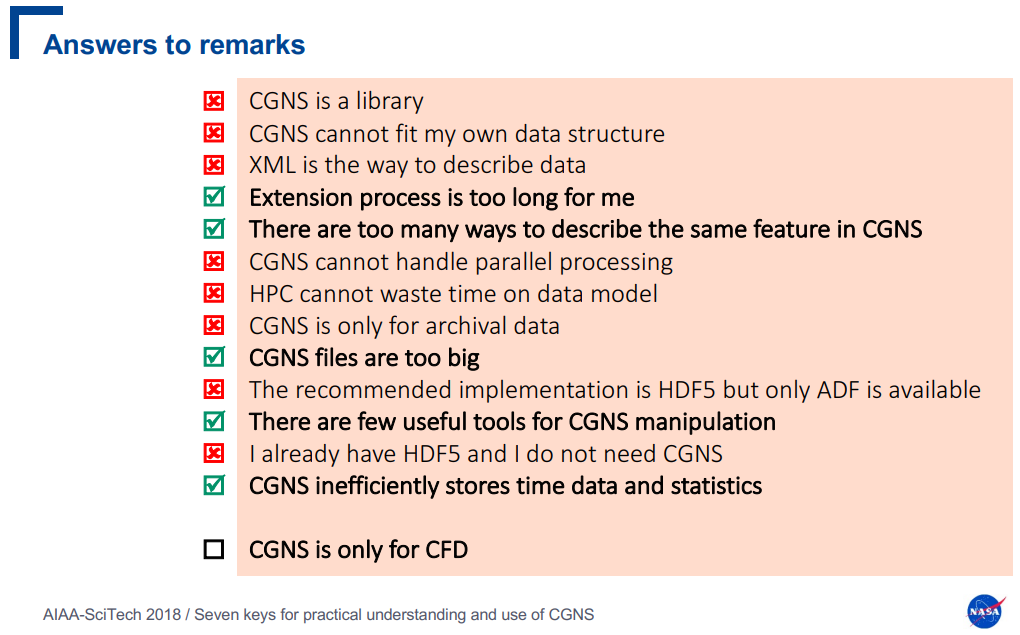Image resolution: width=1020 pixels, height=635 pixels.
Task: Click the 'Answers to remarks' slide title
Action: (174, 45)
